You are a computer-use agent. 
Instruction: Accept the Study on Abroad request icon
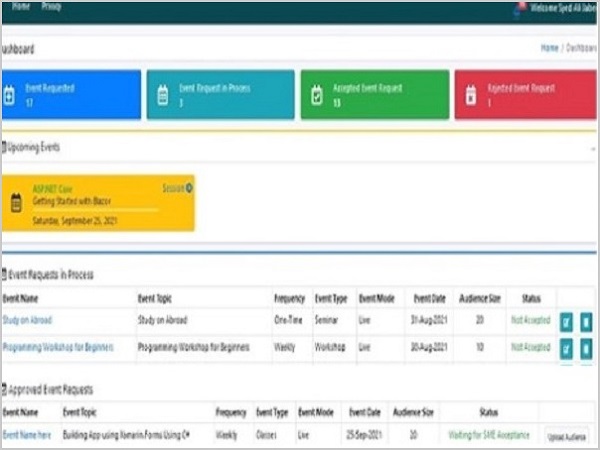click(566, 322)
